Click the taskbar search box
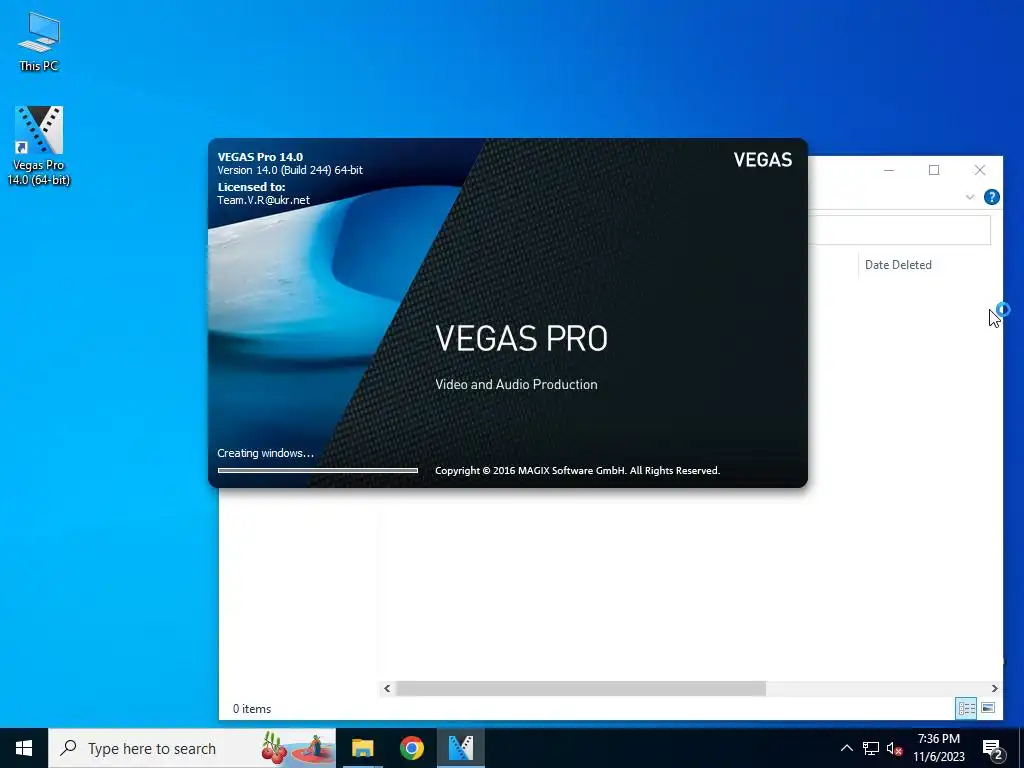The height and width of the screenshot is (768, 1024). [192, 748]
